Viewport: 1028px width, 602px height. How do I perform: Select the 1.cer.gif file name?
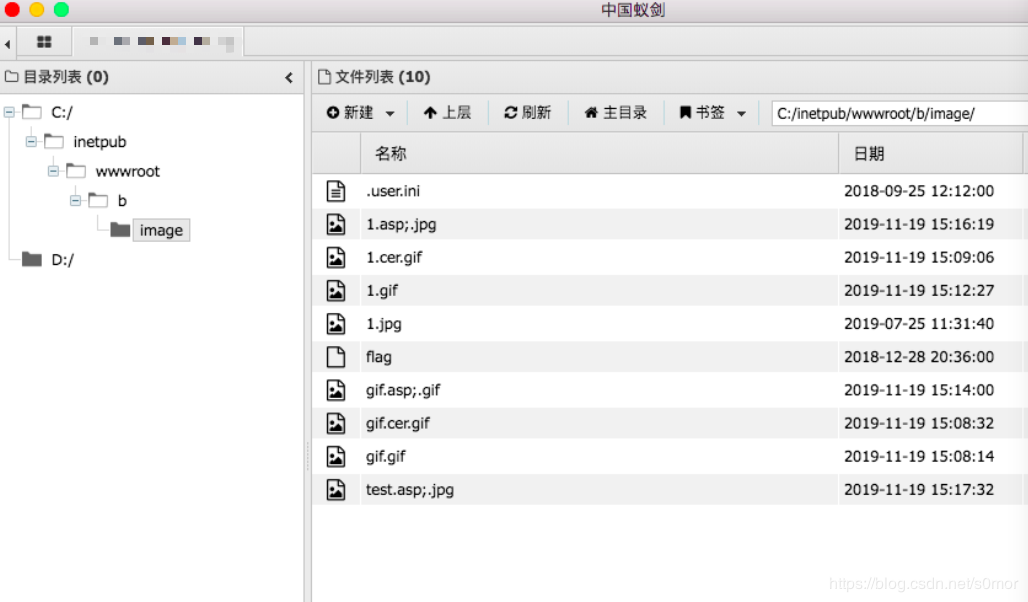394,257
